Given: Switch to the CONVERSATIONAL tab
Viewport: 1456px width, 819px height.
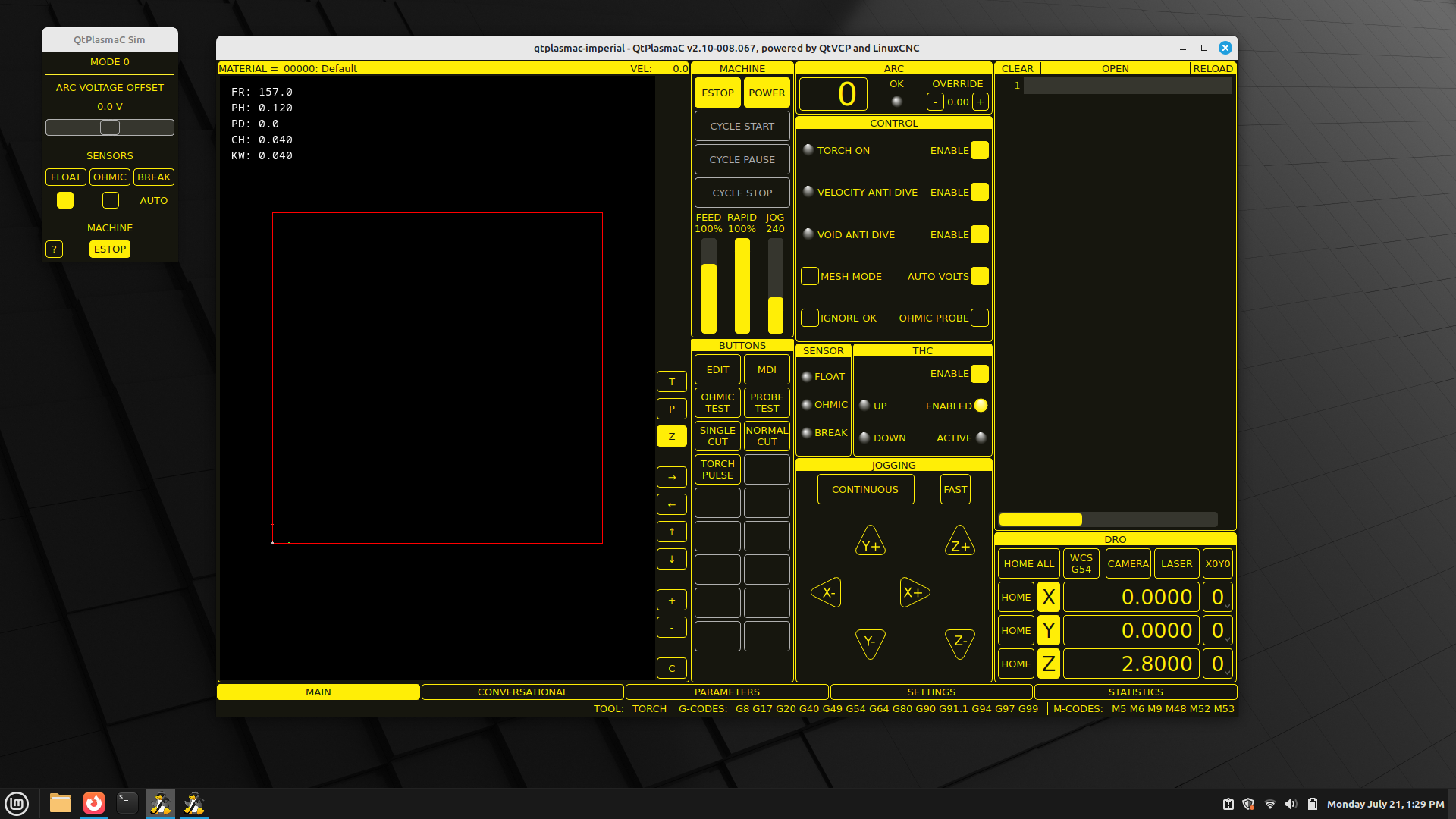Looking at the screenshot, I should (522, 692).
